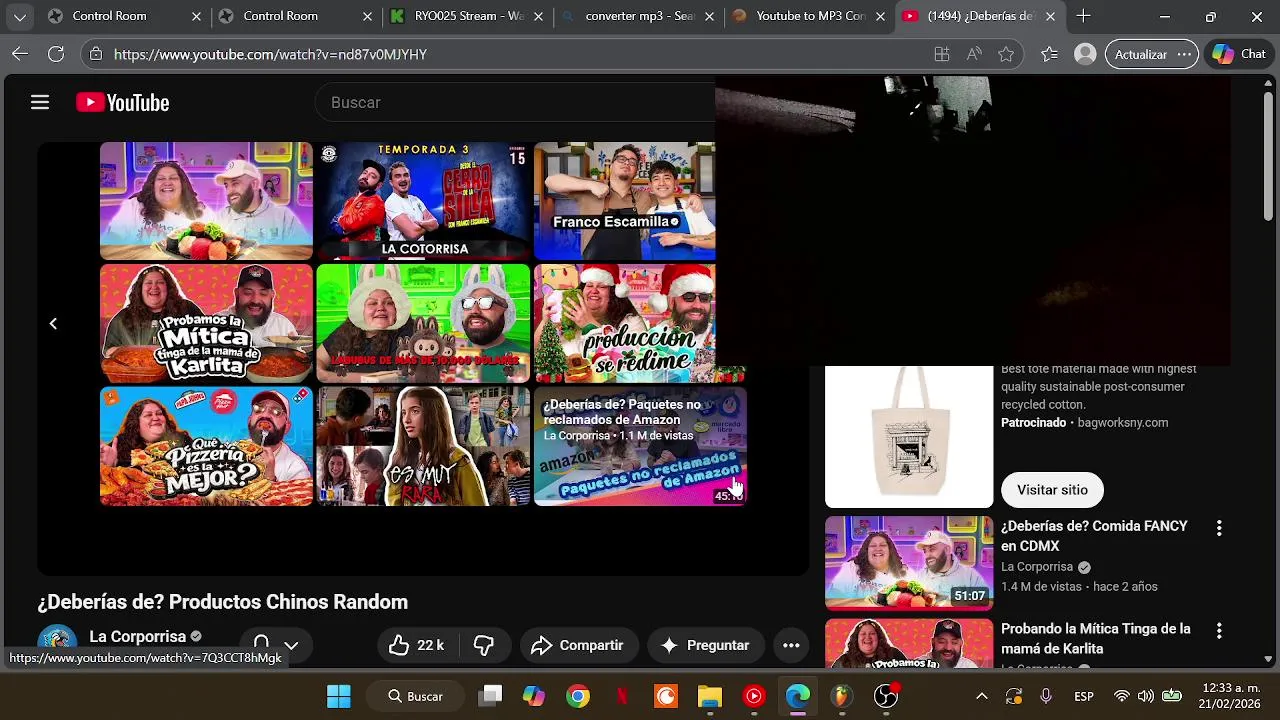
Task: Open La Corporrisa channel avatar
Action: [x=57, y=643]
